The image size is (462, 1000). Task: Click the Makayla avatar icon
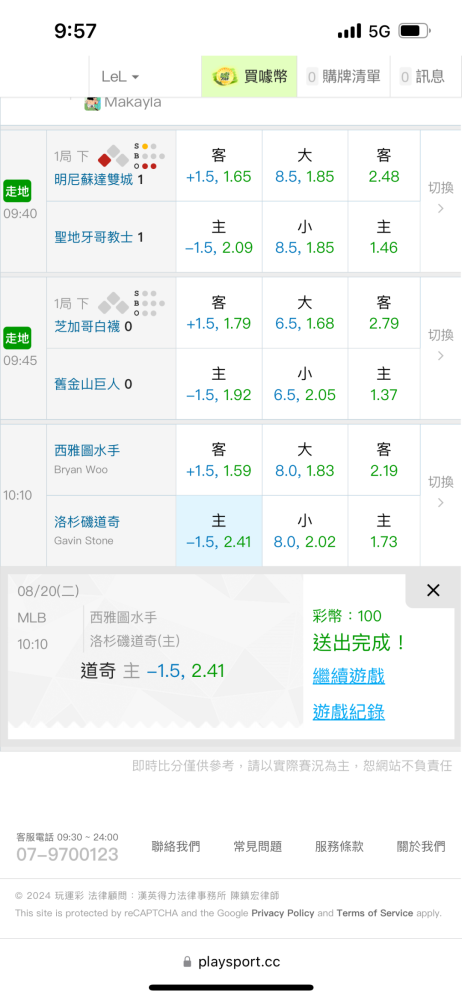pos(93,103)
